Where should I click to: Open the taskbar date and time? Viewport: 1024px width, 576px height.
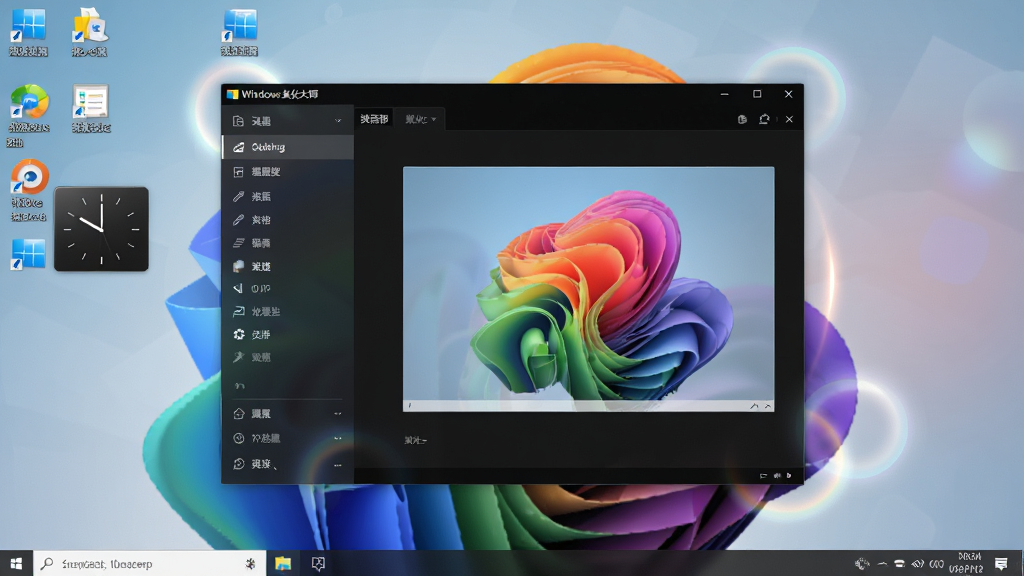click(x=966, y=563)
